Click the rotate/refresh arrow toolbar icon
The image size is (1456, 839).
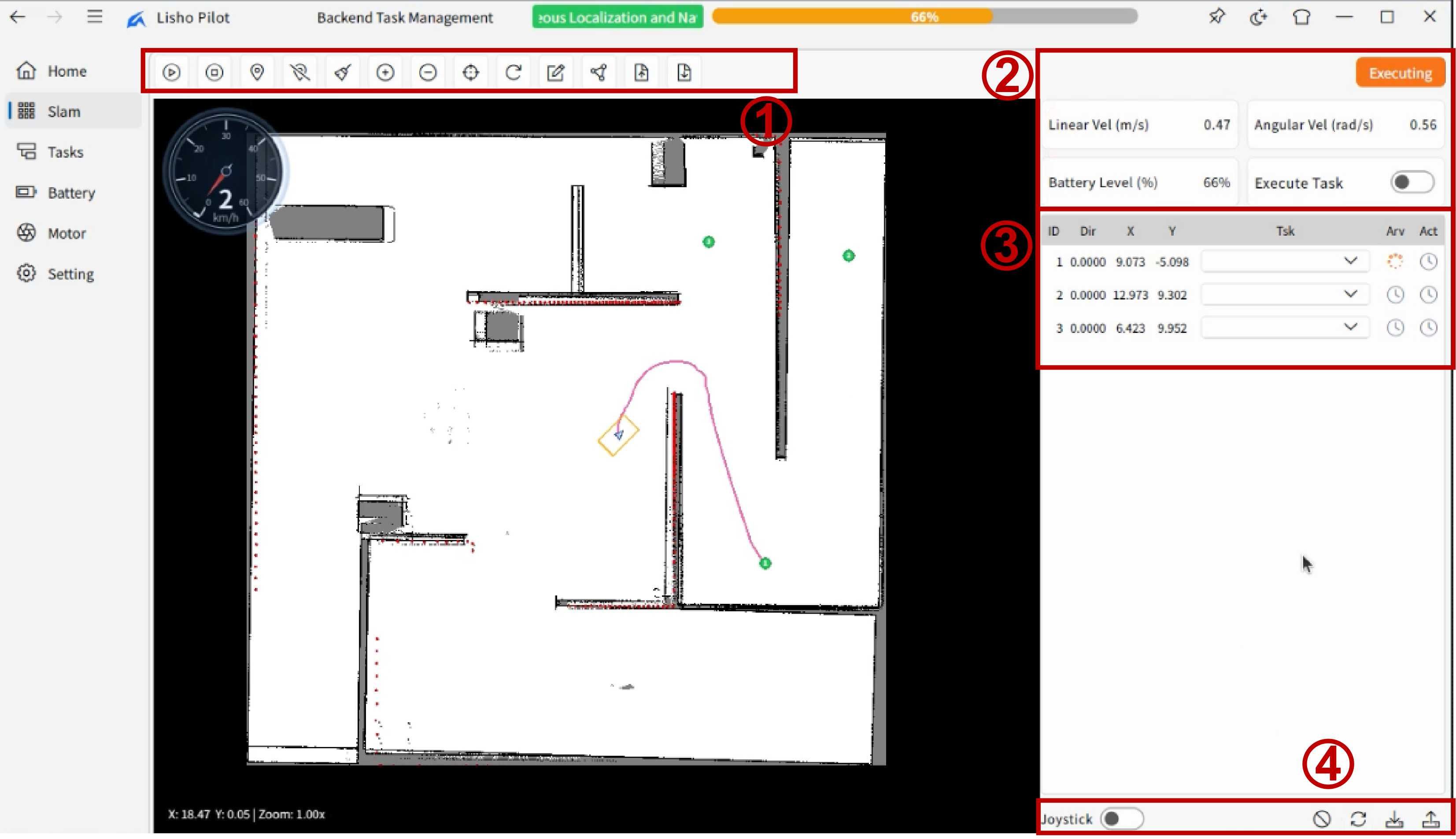[514, 73]
